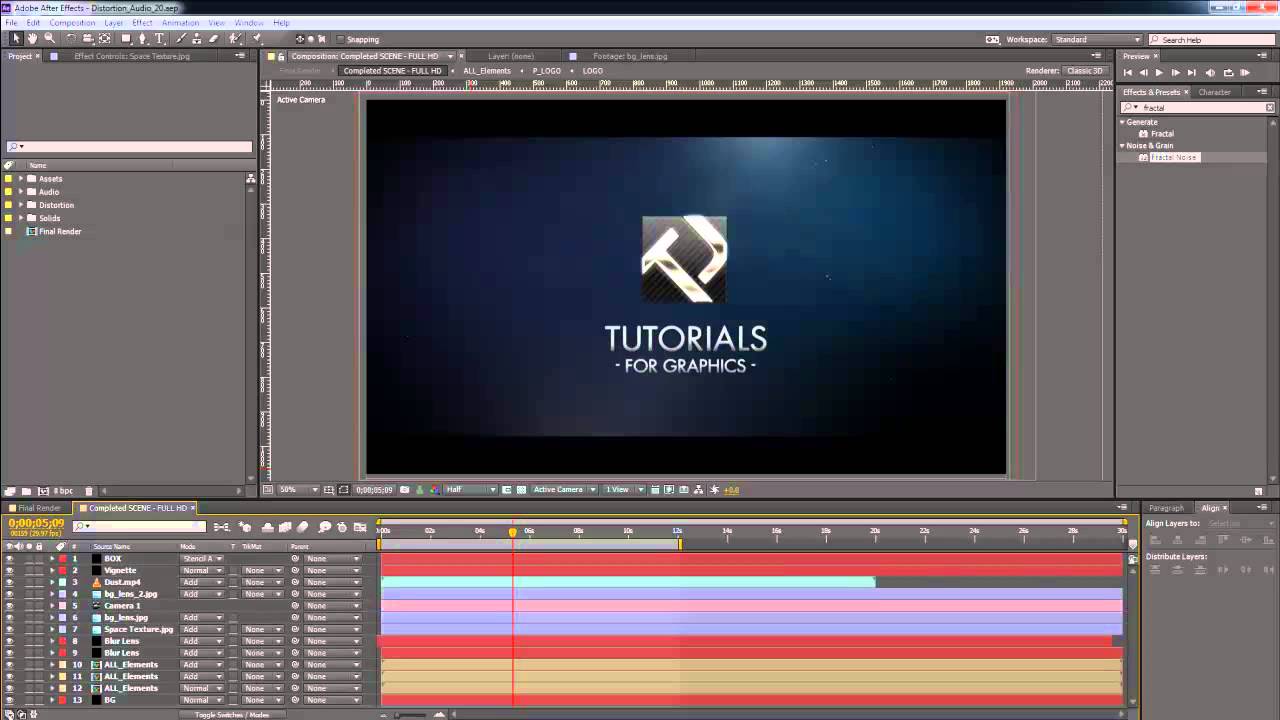Select the Clone Stamp tool

click(196, 39)
